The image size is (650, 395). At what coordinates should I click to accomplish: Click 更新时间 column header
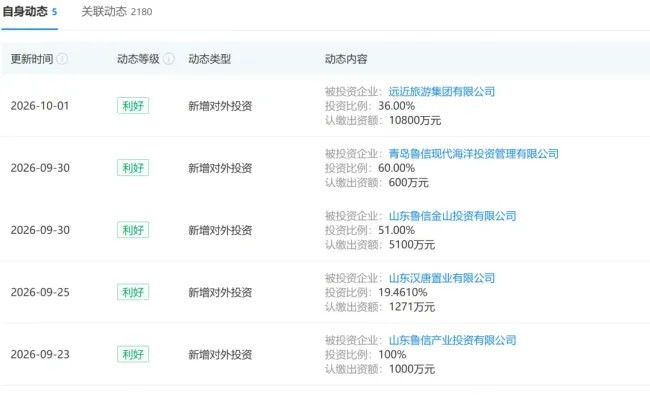(32, 59)
